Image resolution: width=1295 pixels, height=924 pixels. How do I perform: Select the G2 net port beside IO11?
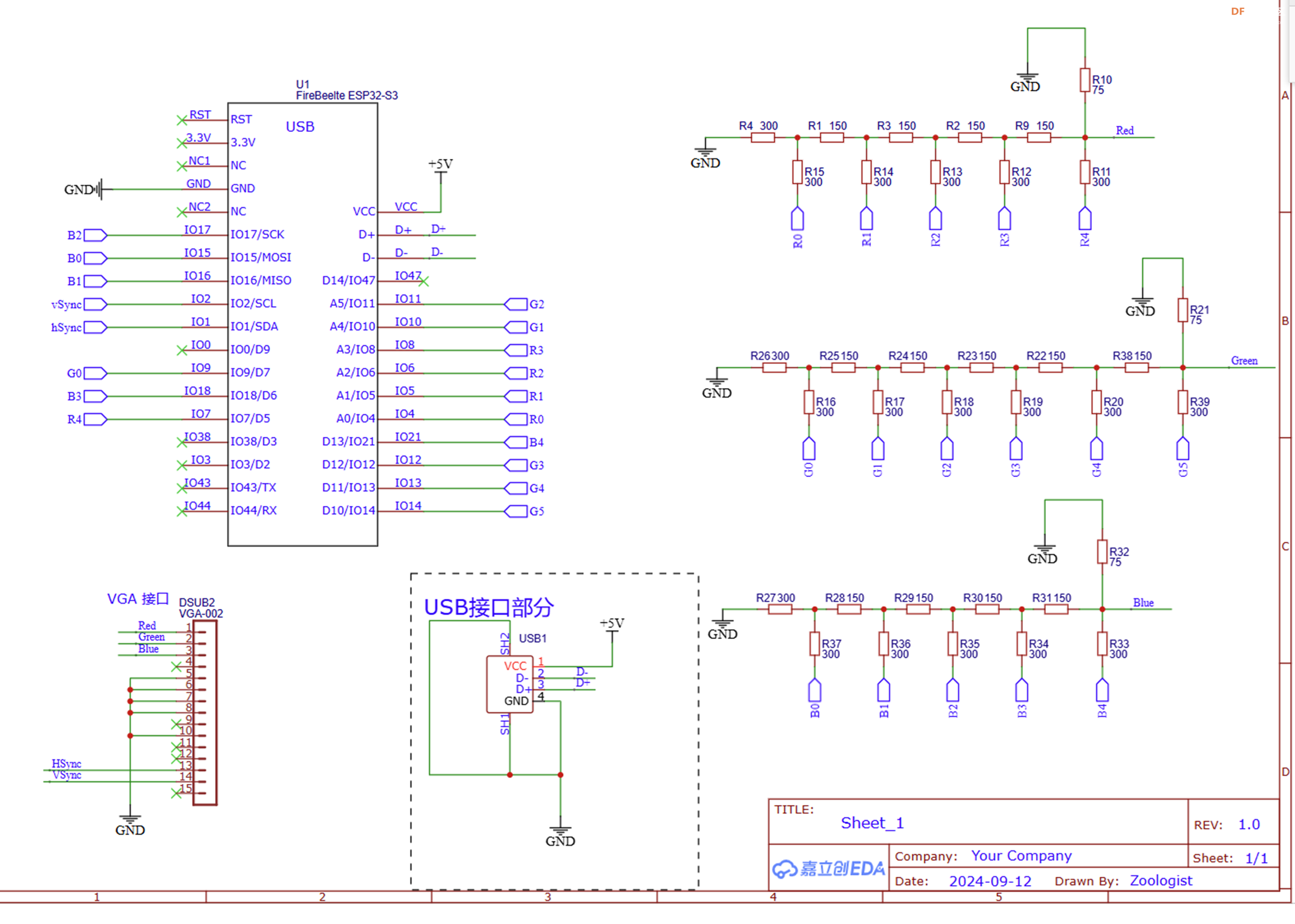tap(524, 304)
